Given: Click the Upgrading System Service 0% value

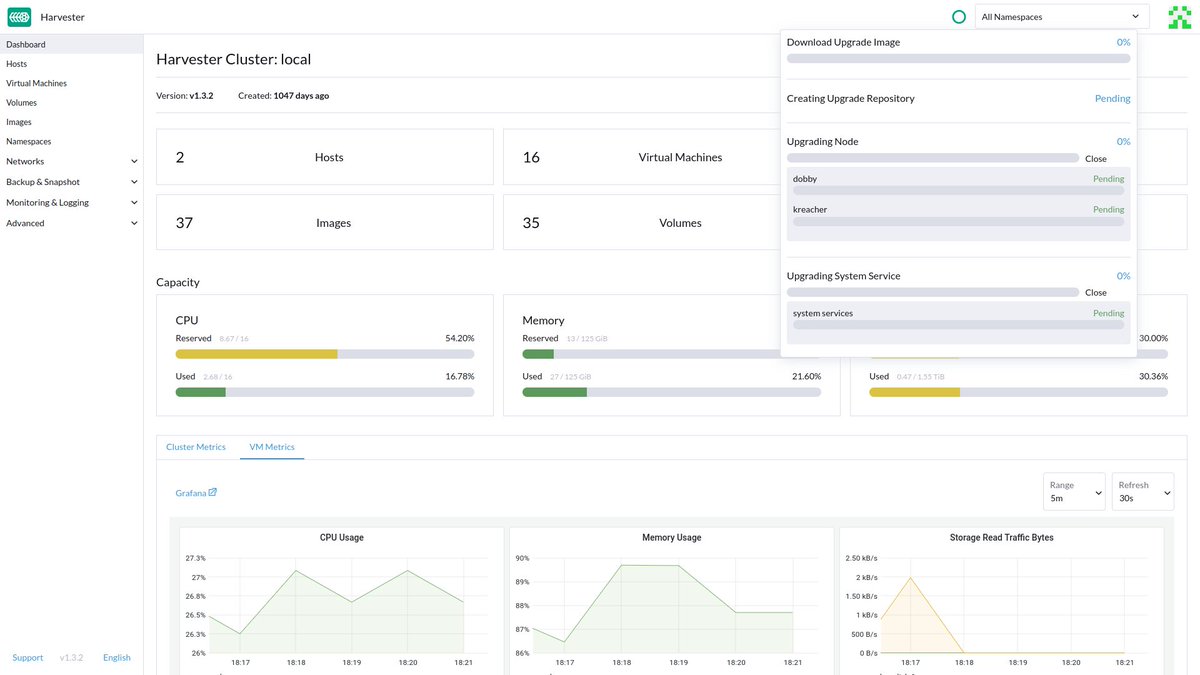Looking at the screenshot, I should click(x=1124, y=276).
